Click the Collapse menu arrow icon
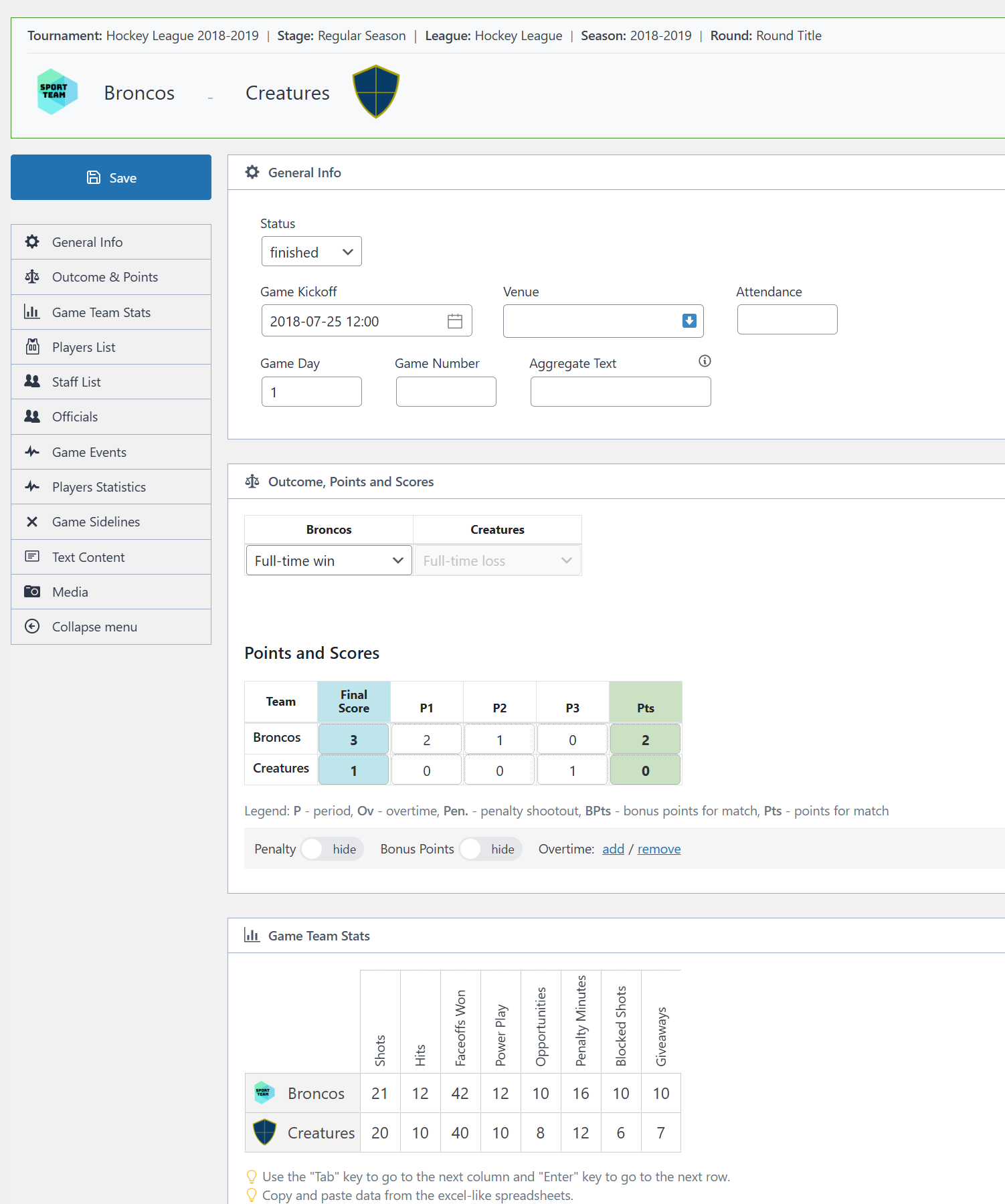The image size is (1005, 1204). [32, 627]
